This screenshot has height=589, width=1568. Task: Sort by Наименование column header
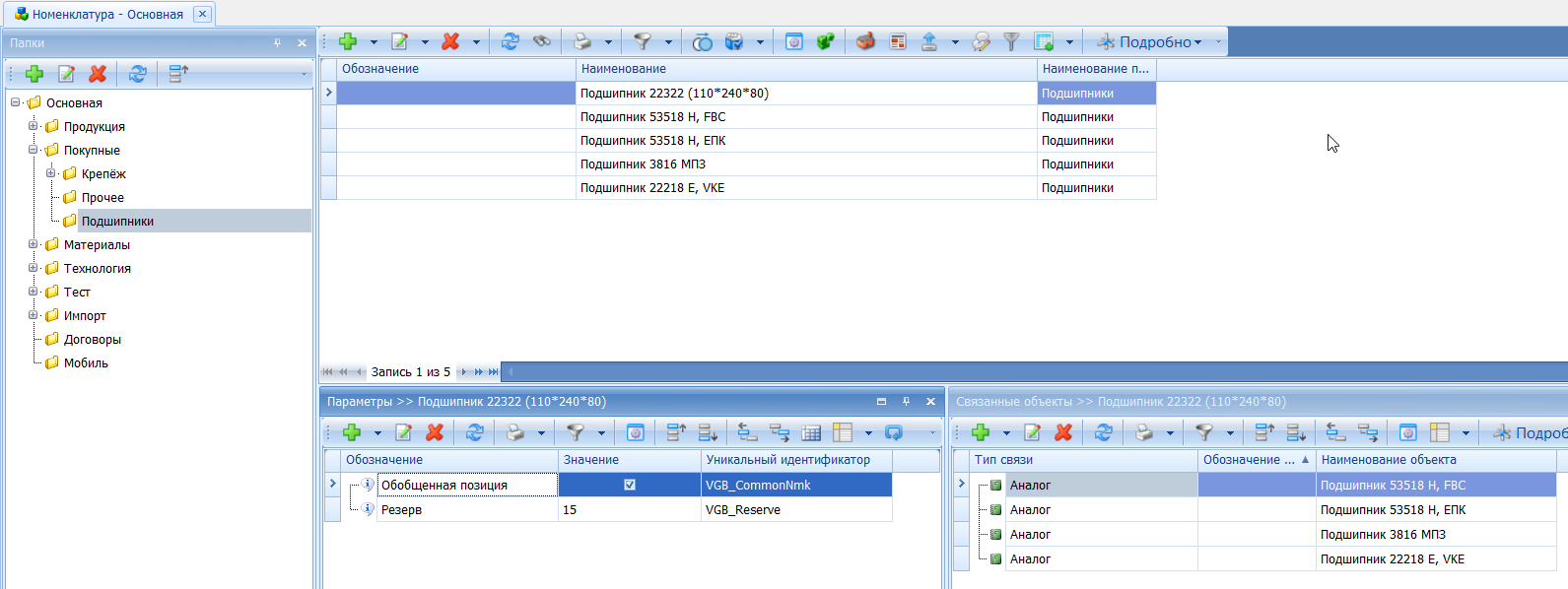pyautogui.click(x=805, y=69)
